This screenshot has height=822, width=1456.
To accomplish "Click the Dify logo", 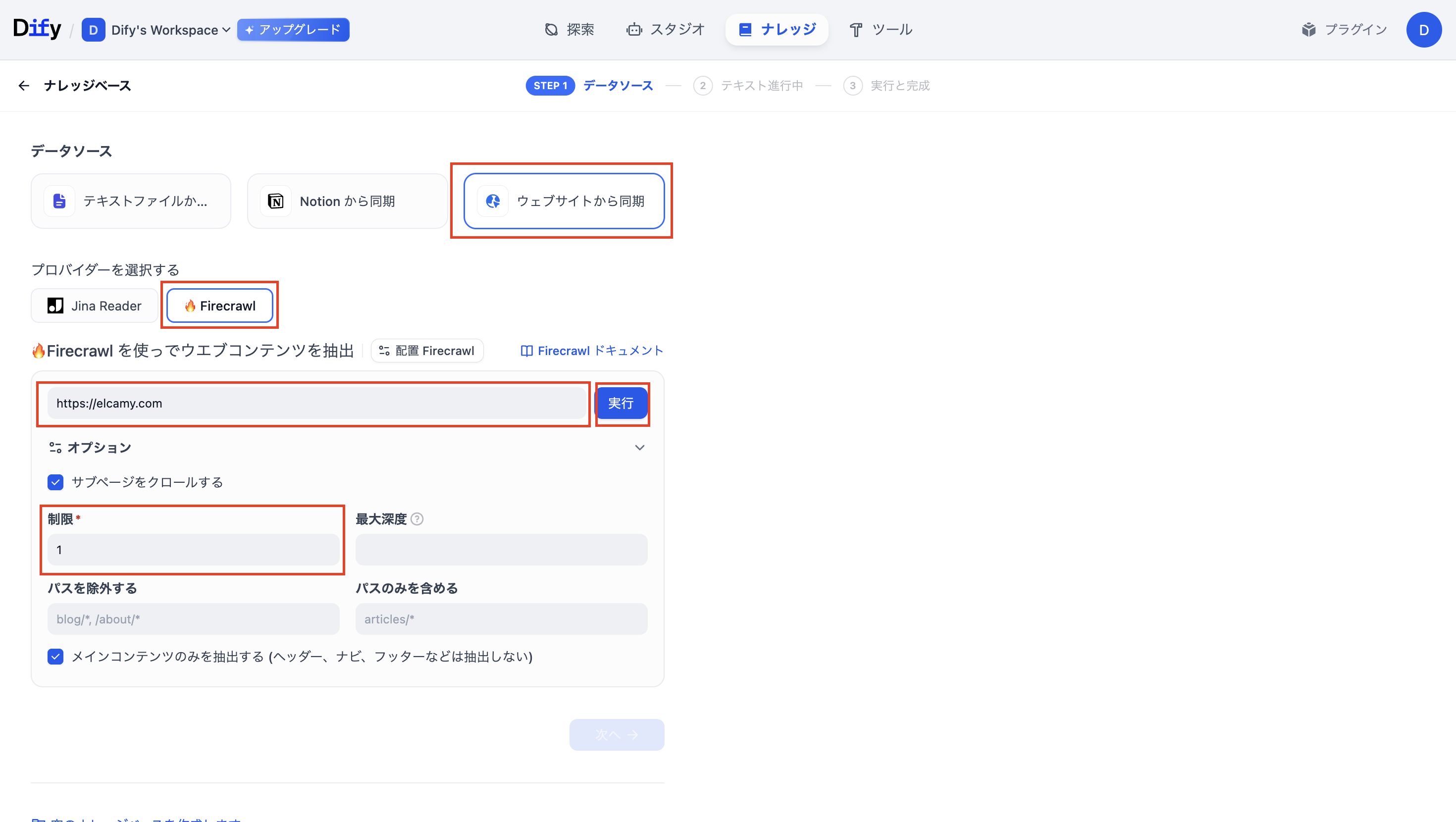I will coord(37,28).
